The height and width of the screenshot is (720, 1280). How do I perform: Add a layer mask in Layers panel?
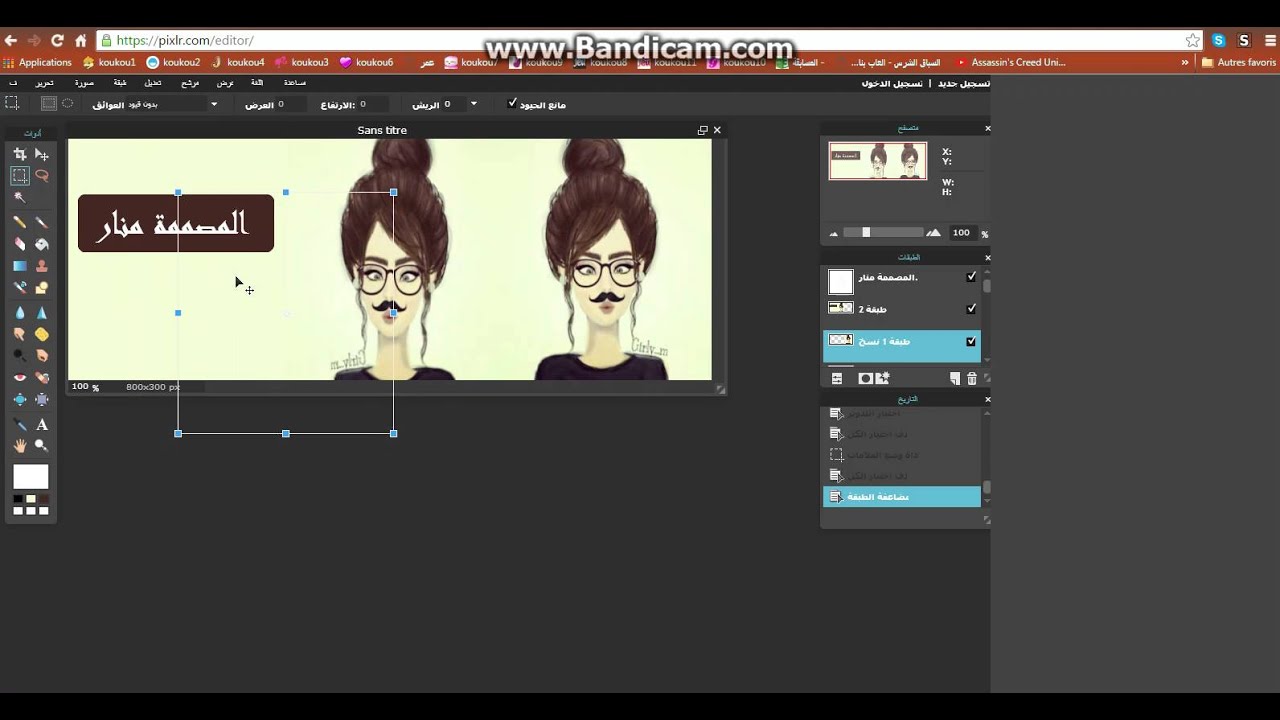click(865, 379)
